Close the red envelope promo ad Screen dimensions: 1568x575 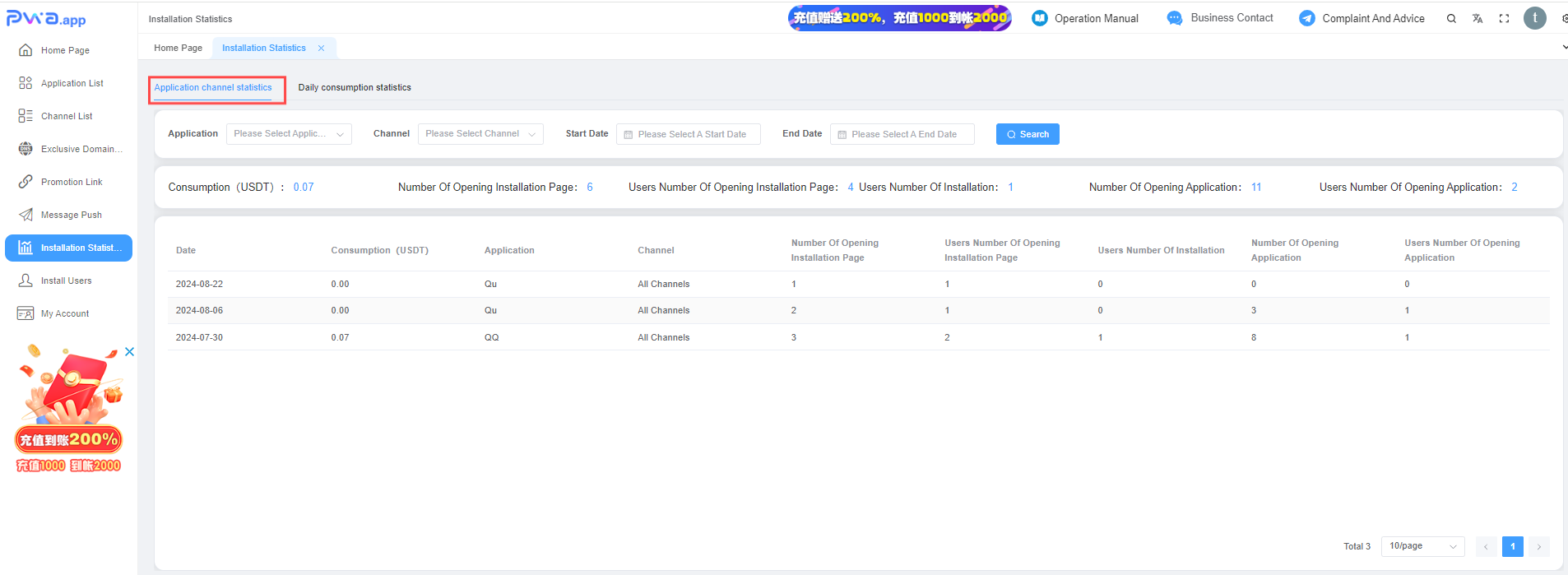(x=129, y=352)
